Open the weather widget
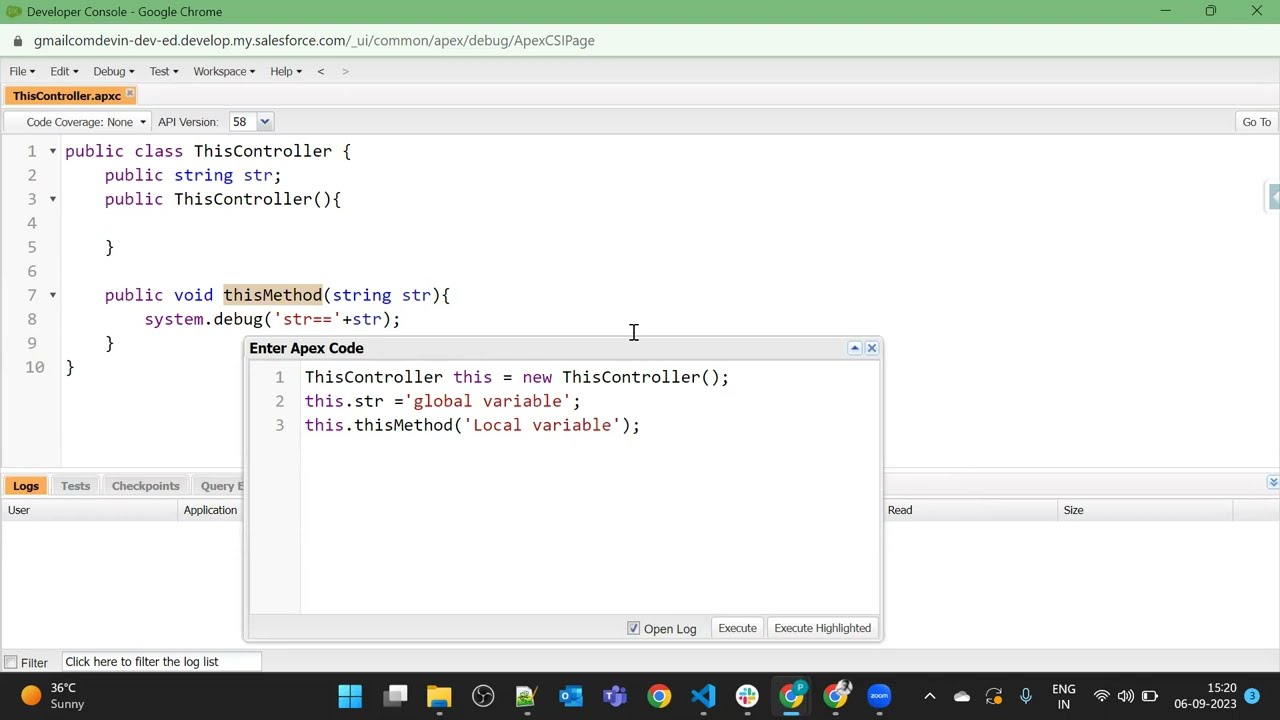 pyautogui.click(x=52, y=696)
